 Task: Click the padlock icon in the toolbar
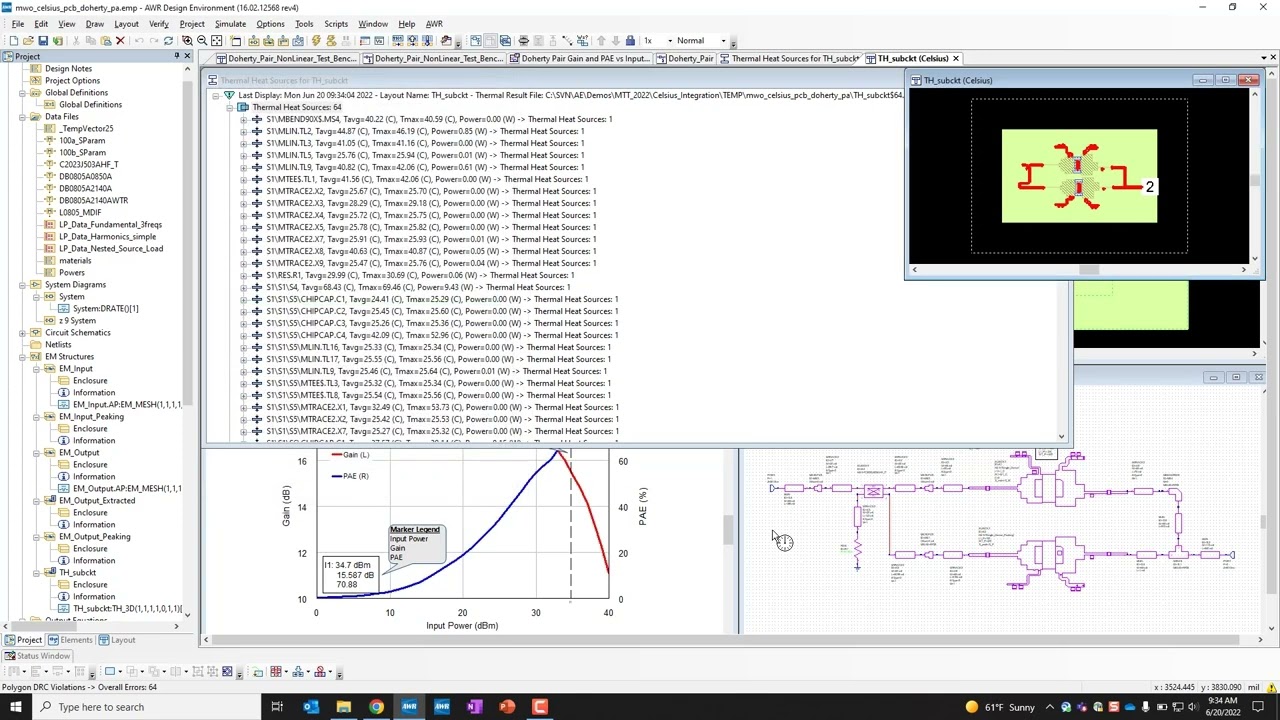[x=630, y=41]
